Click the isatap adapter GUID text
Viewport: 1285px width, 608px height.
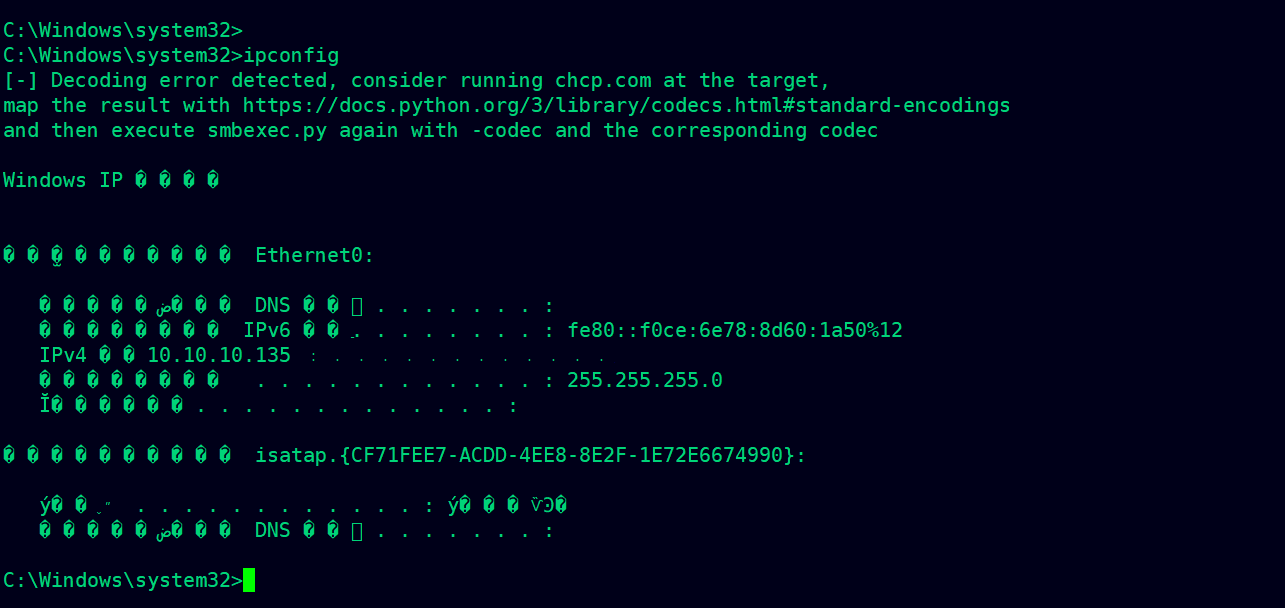coord(531,455)
